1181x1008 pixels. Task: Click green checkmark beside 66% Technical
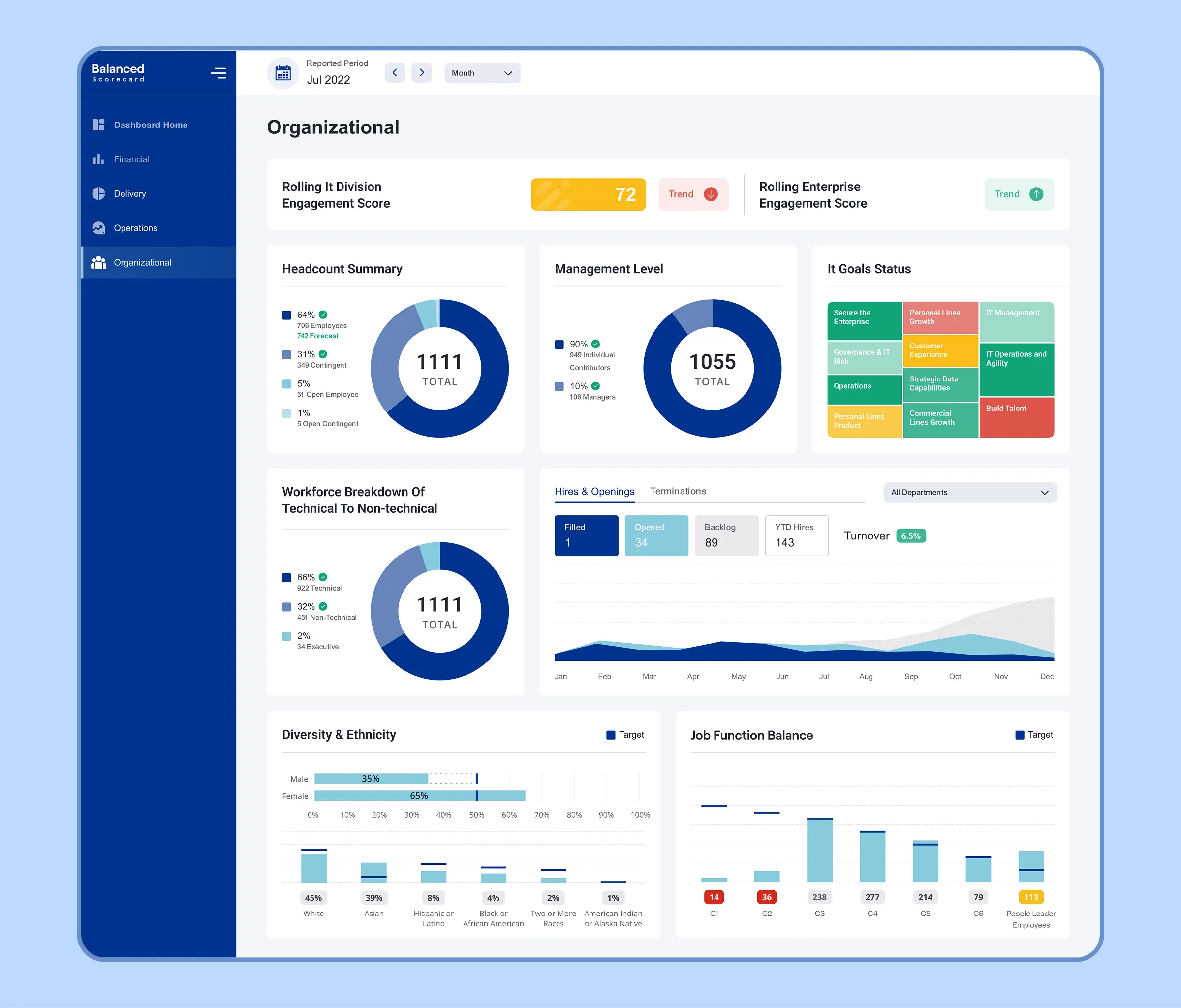point(323,577)
